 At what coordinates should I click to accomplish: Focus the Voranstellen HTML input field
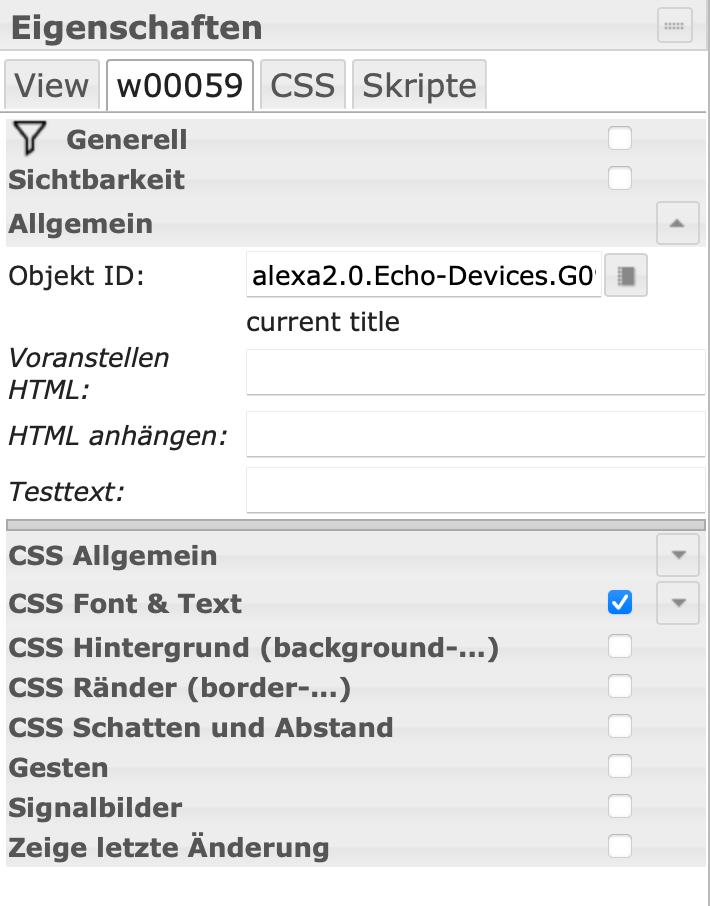pos(475,373)
